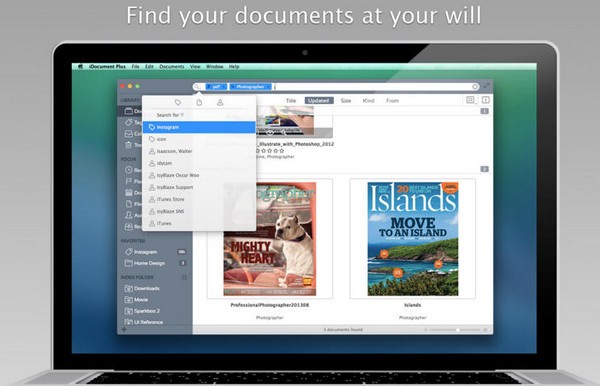The image size is (600, 386).
Task: Select 'IcyBlaze SNS' suggestion
Action: pos(199,211)
